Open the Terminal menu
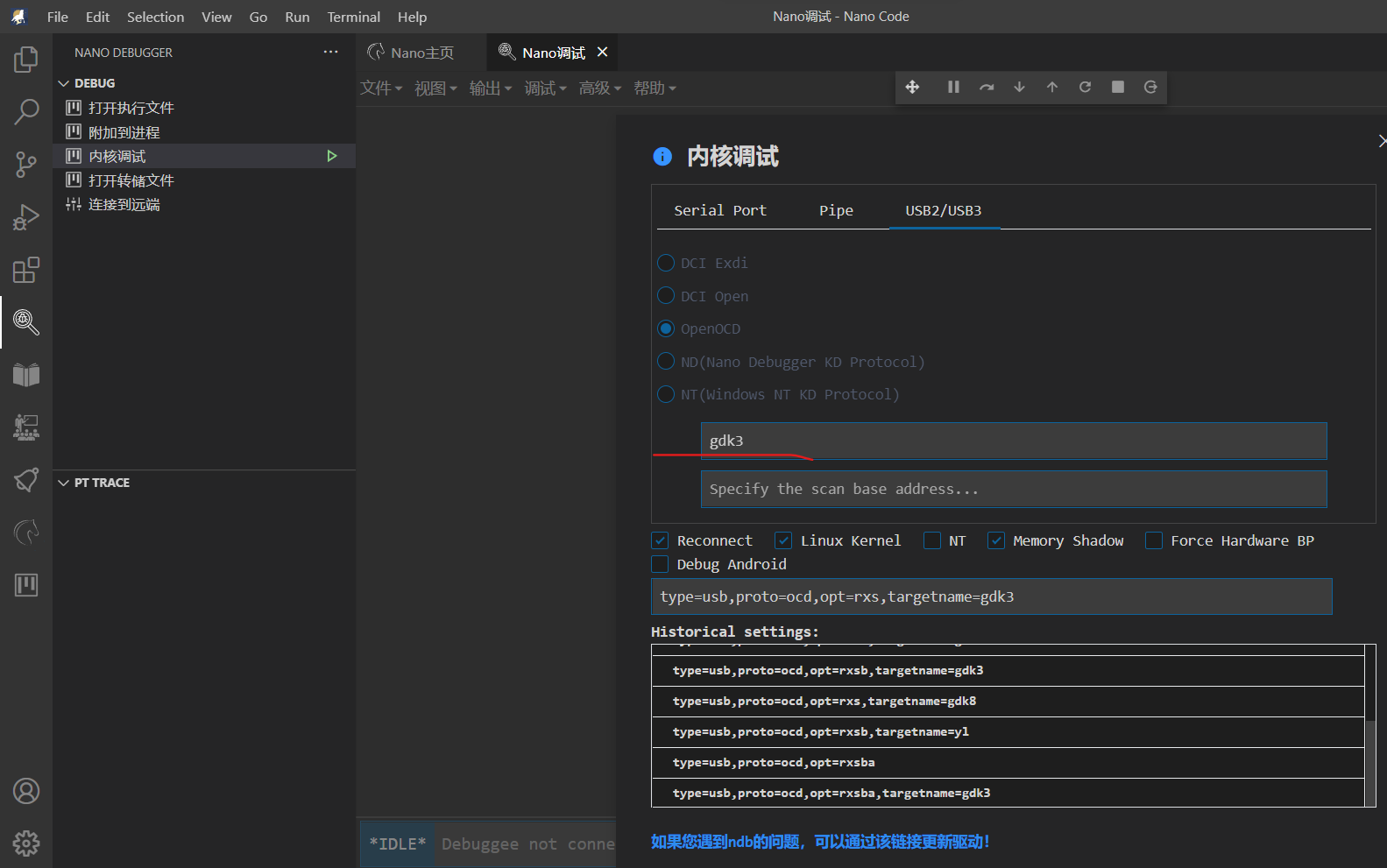The height and width of the screenshot is (868, 1387). [354, 17]
